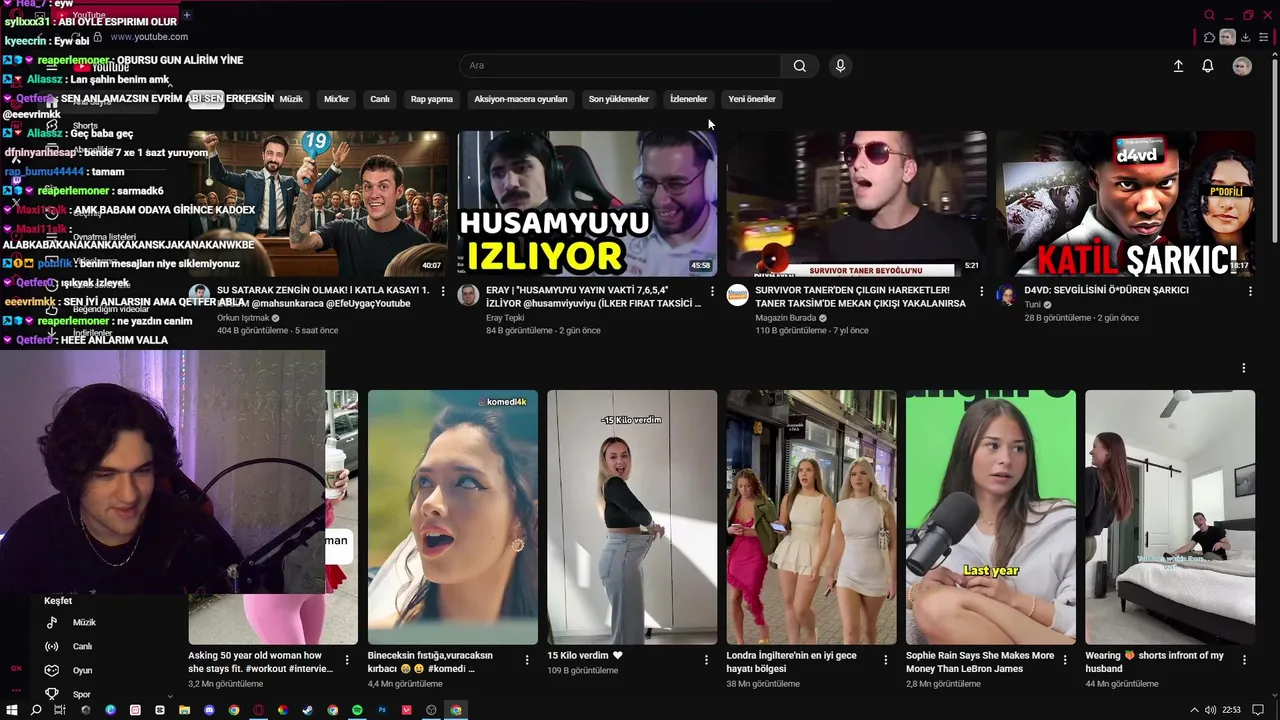Open Bineceksin fıstığa short thumbnail
This screenshot has height=720, width=1280.
coord(453,517)
